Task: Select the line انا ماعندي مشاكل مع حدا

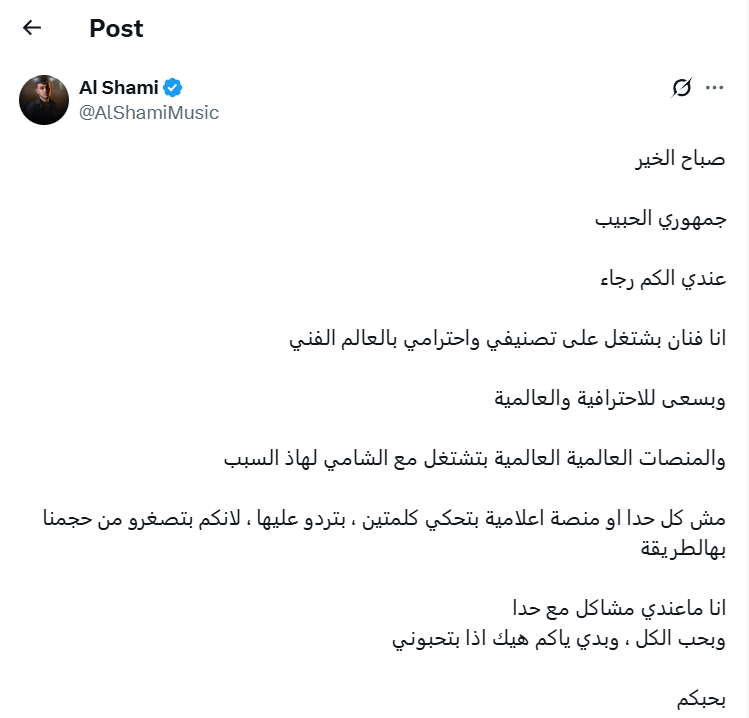Action: pyautogui.click(x=620, y=608)
